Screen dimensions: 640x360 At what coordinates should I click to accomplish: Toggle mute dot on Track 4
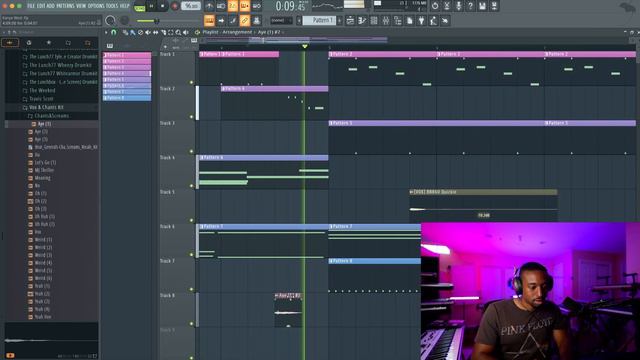tap(191, 186)
